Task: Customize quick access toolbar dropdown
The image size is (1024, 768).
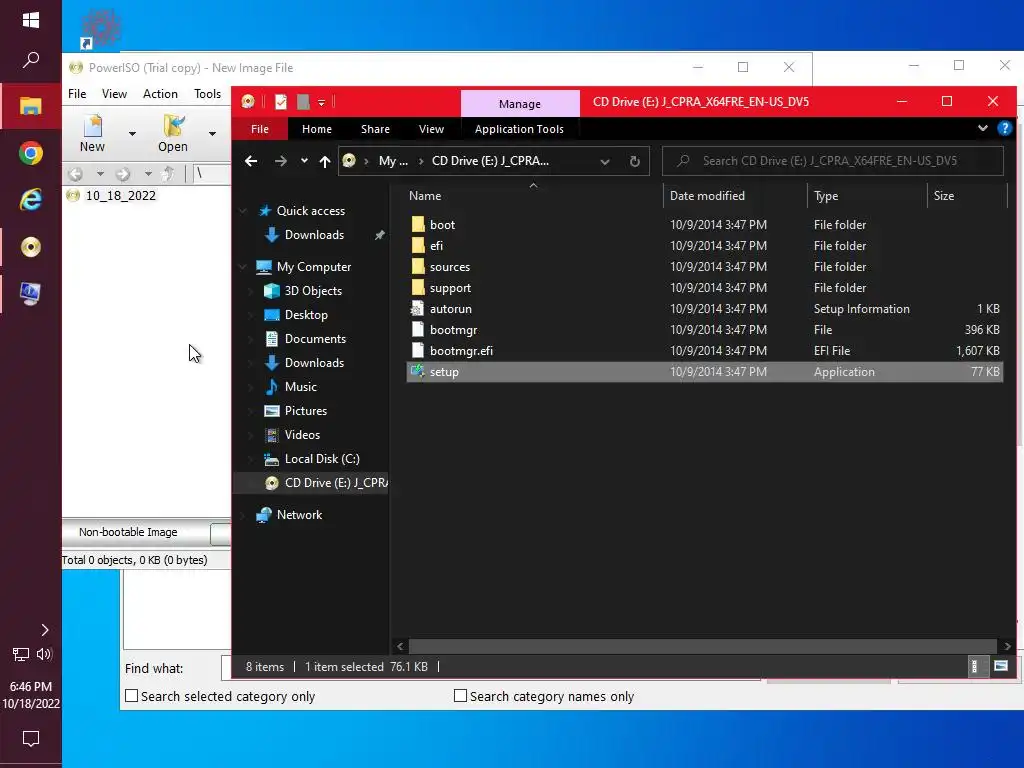Action: tap(321, 103)
